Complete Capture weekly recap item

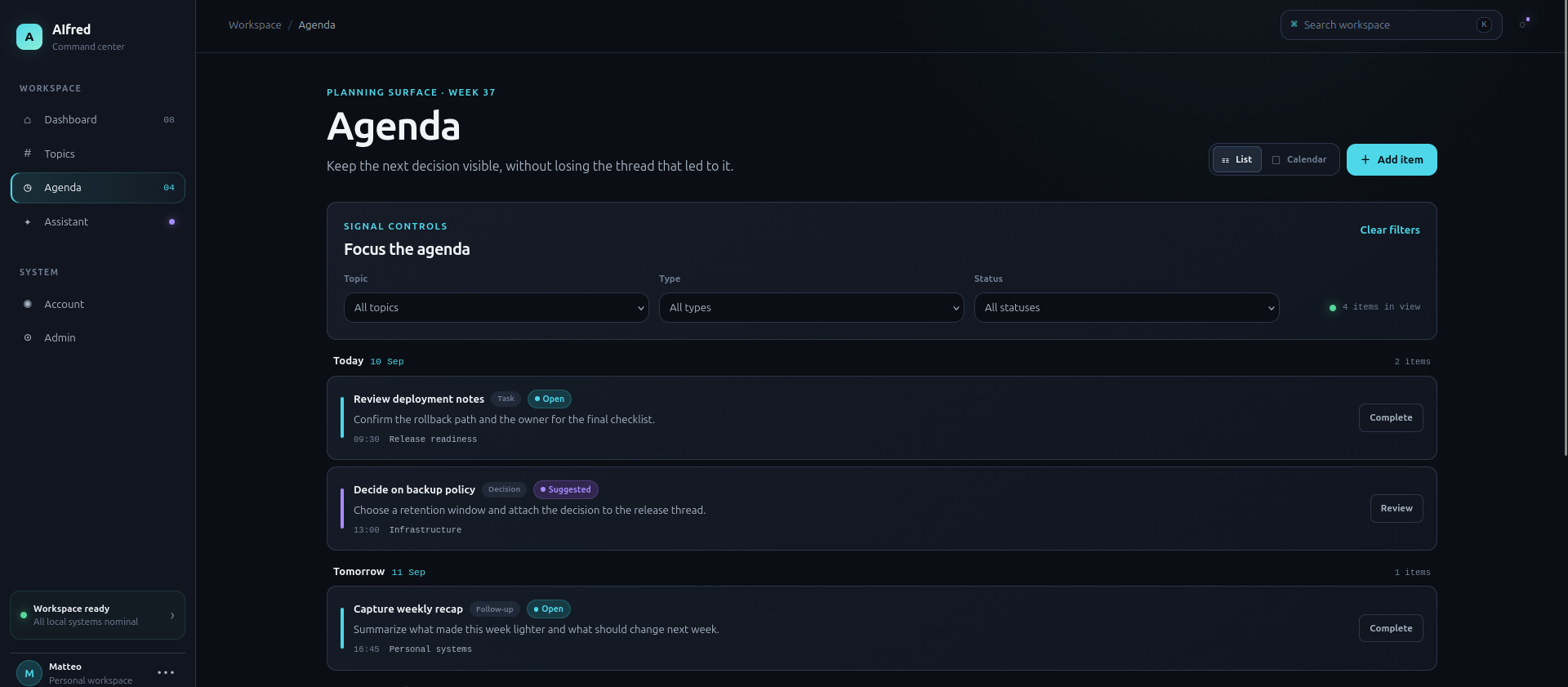tap(1391, 628)
